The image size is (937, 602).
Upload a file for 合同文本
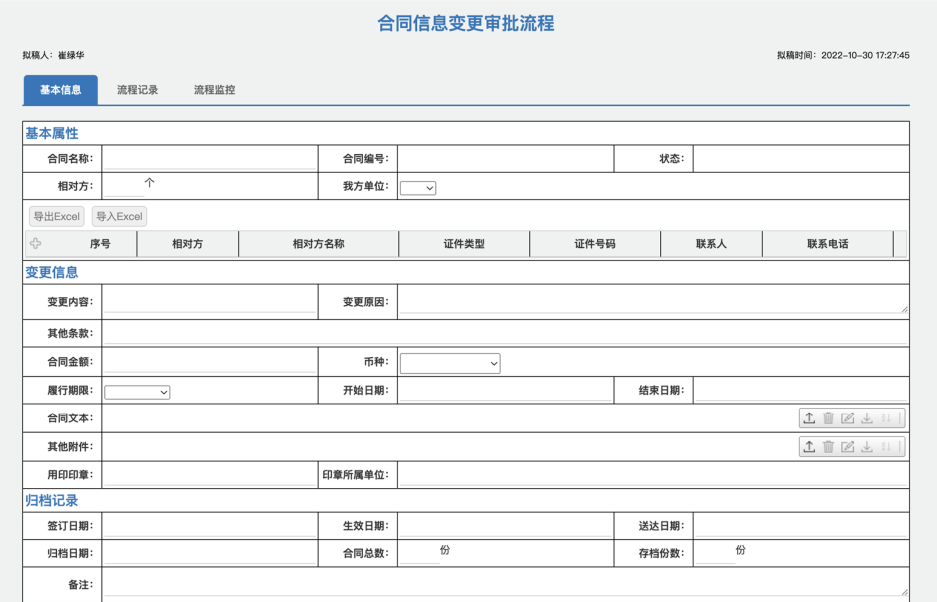[x=809, y=418]
